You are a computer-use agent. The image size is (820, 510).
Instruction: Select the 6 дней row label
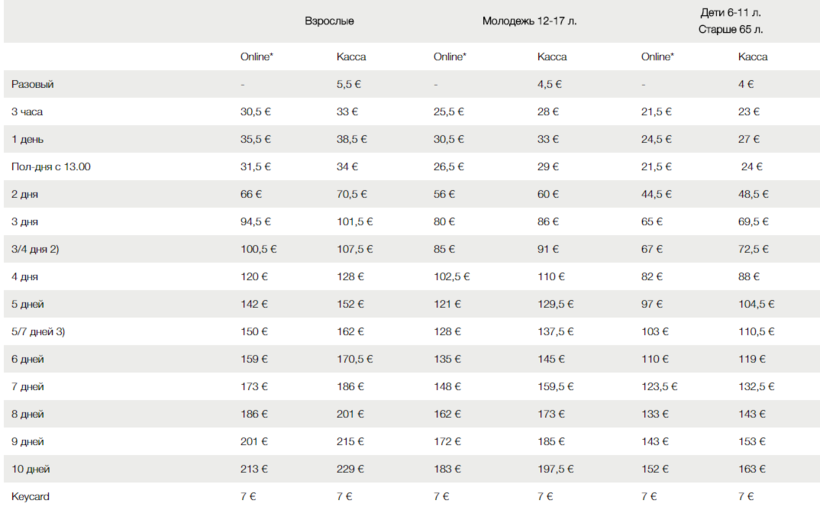28,359
